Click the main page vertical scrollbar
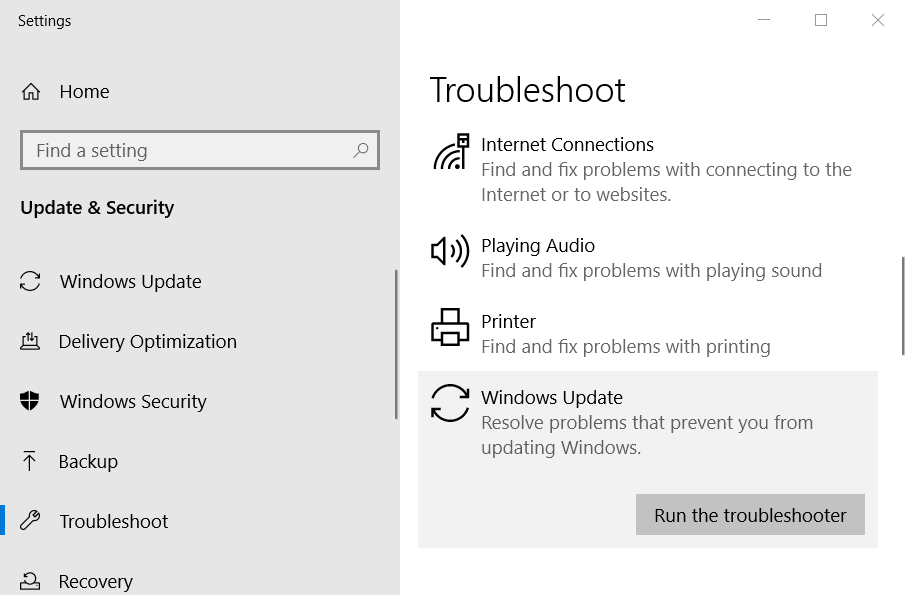This screenshot has height=595, width=907. coord(903,306)
